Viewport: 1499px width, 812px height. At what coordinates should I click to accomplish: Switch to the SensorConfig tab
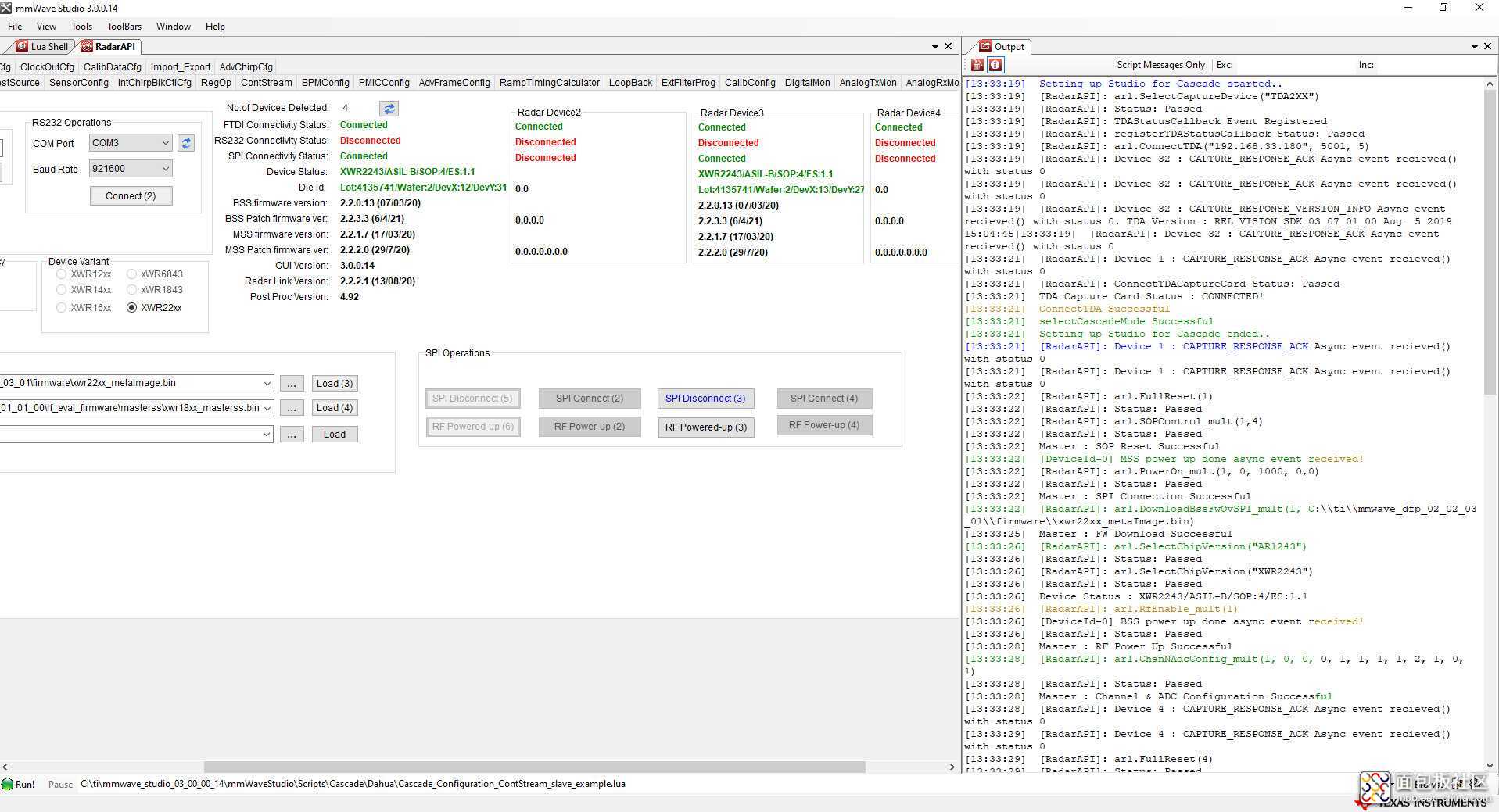tap(79, 83)
